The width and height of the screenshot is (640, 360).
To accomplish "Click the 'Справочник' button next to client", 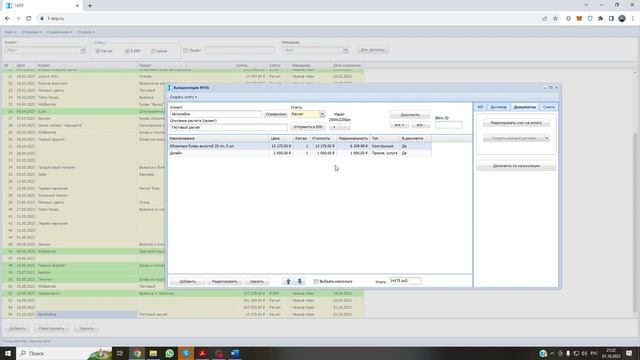I will 276,114.
